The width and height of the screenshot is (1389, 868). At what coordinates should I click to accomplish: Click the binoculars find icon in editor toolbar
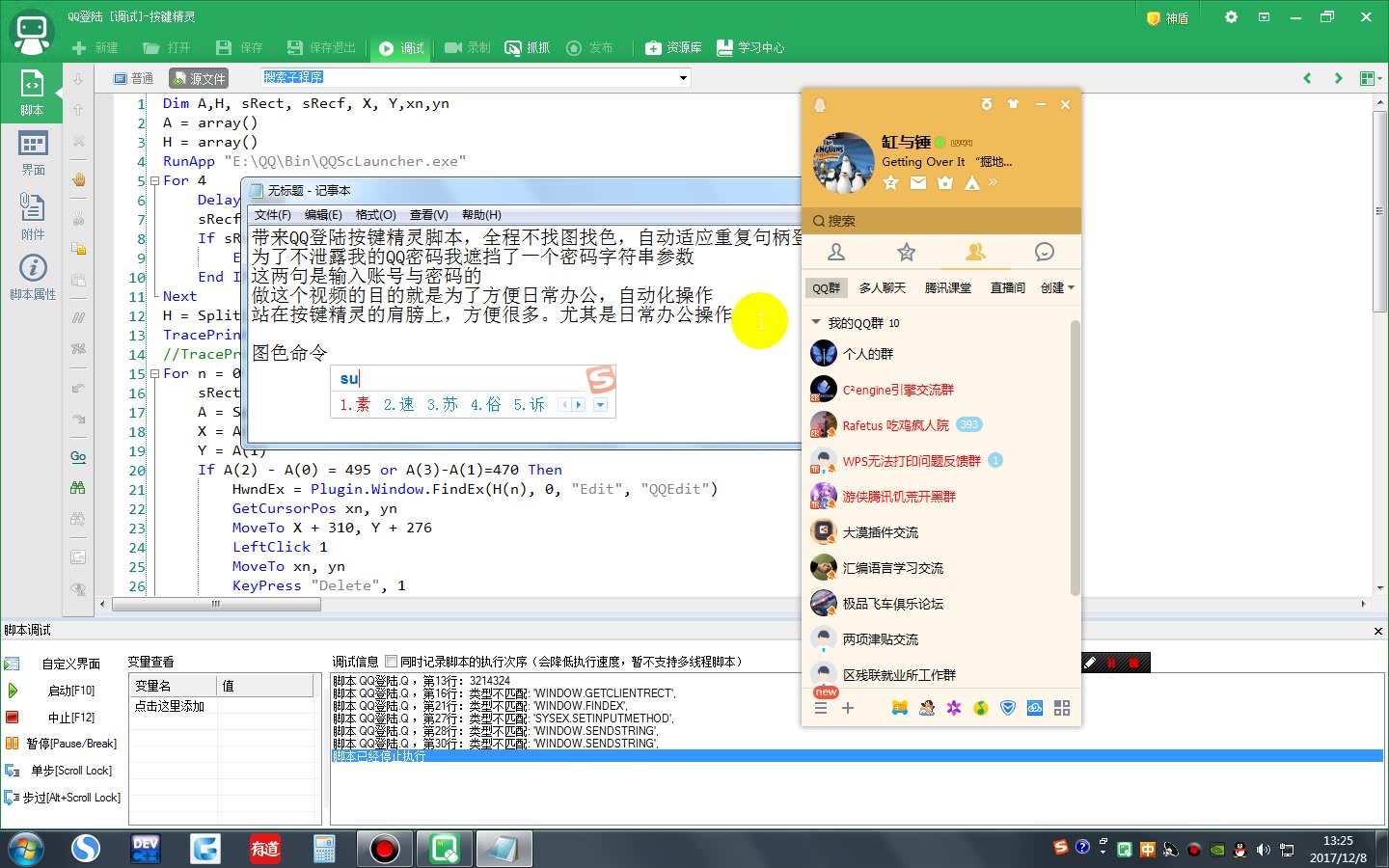coord(78,487)
